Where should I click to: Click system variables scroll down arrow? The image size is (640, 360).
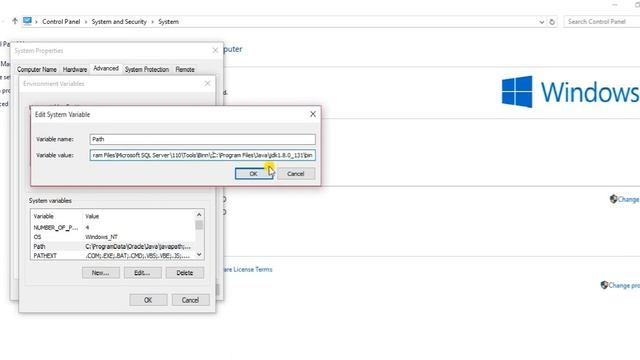pyautogui.click(x=199, y=255)
